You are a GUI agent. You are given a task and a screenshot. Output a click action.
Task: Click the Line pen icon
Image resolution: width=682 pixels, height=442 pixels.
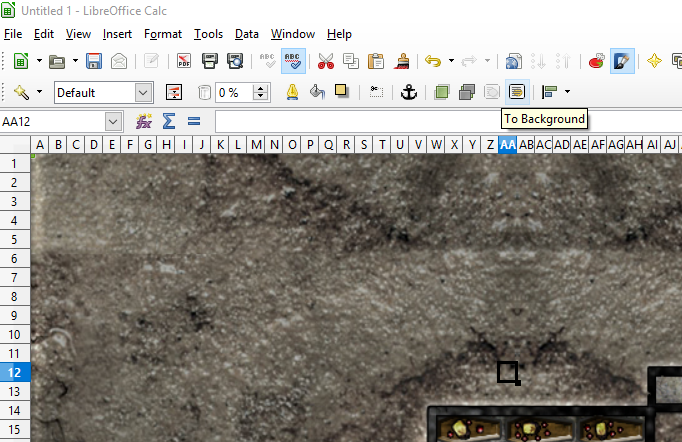pos(292,92)
